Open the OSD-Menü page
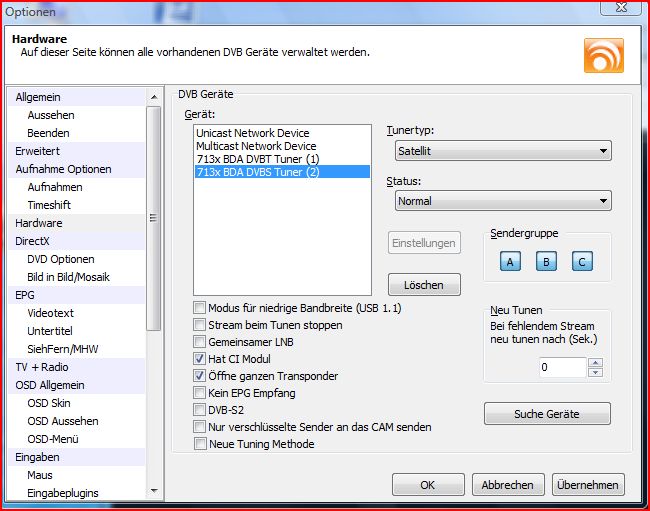The height and width of the screenshot is (511, 650). tap(76, 439)
